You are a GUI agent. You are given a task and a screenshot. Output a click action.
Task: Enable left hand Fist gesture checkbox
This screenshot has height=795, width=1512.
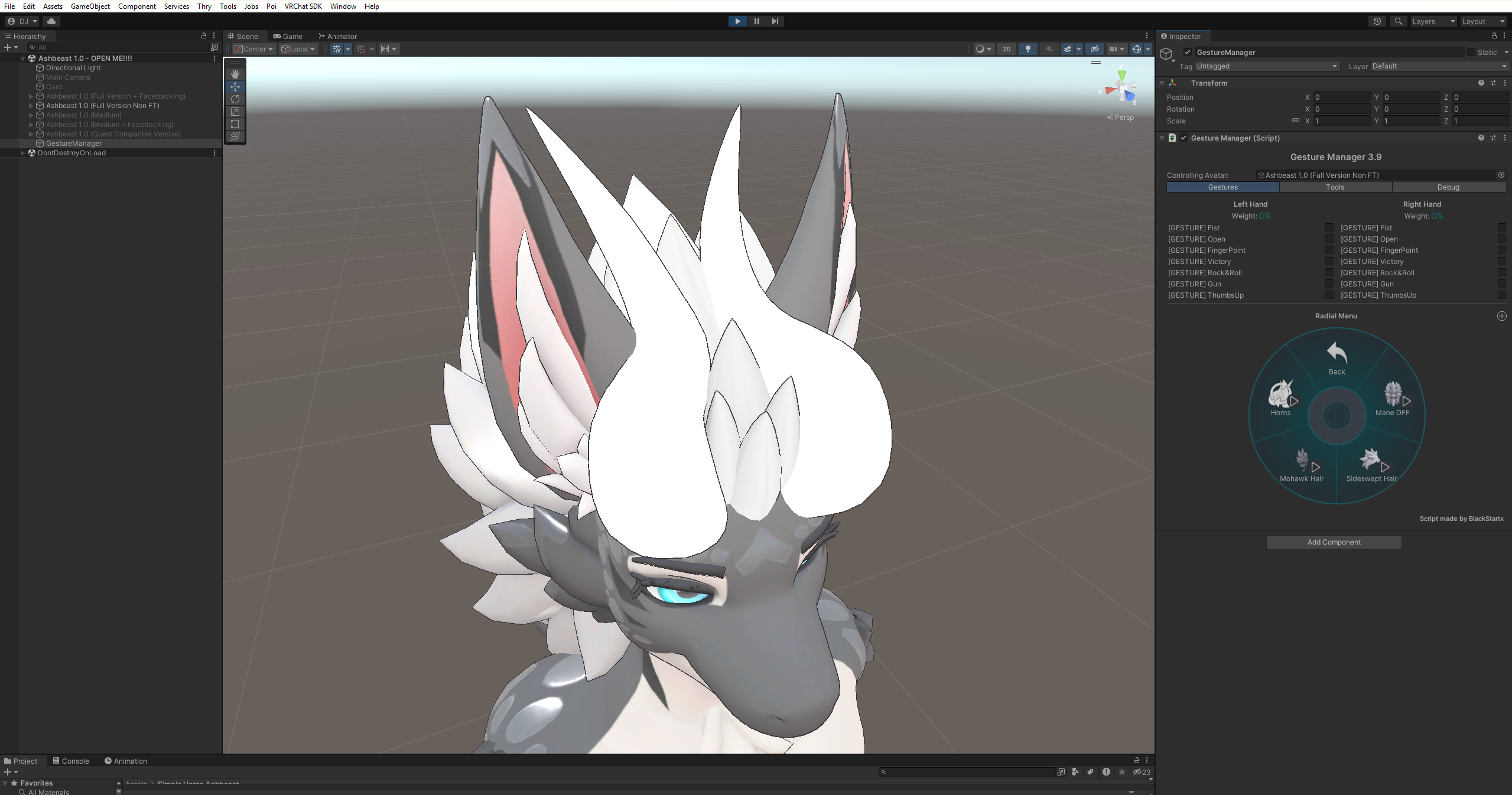point(1329,227)
